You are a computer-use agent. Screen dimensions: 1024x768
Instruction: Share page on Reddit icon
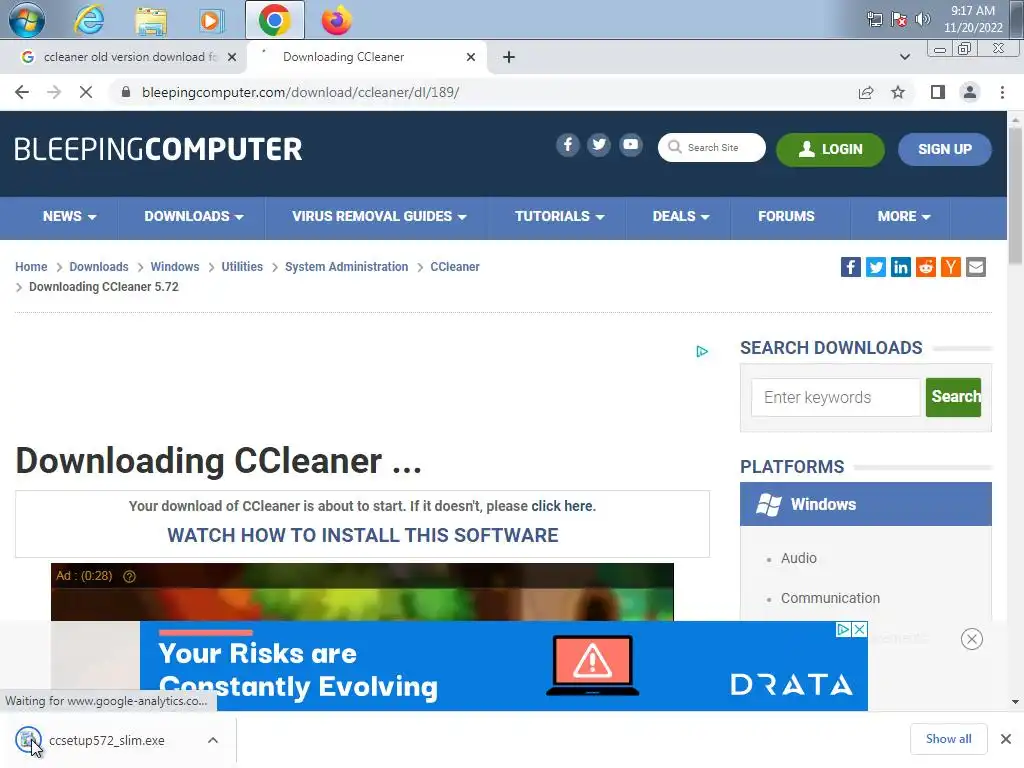click(x=925, y=267)
